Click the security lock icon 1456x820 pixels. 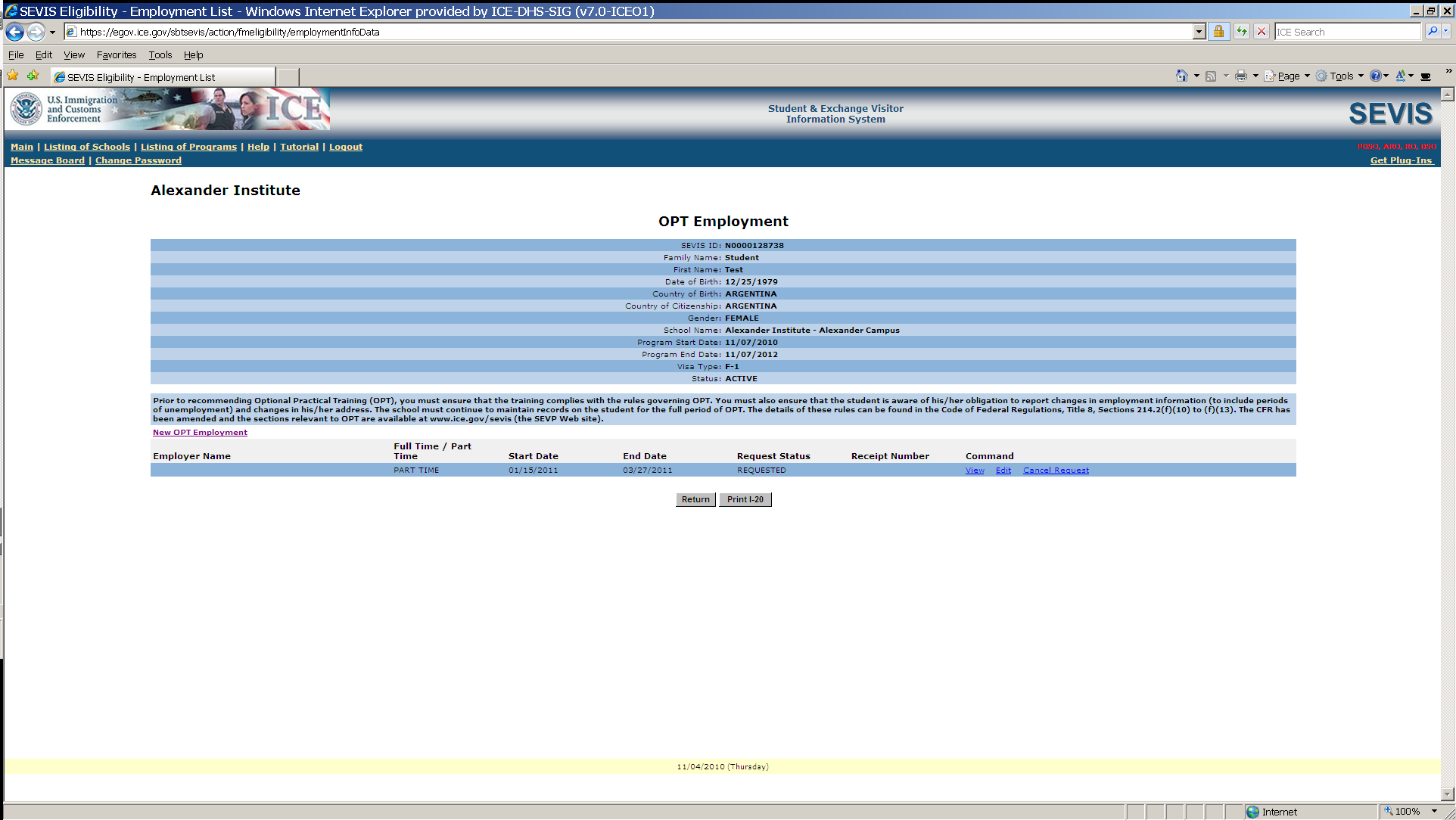point(1218,32)
